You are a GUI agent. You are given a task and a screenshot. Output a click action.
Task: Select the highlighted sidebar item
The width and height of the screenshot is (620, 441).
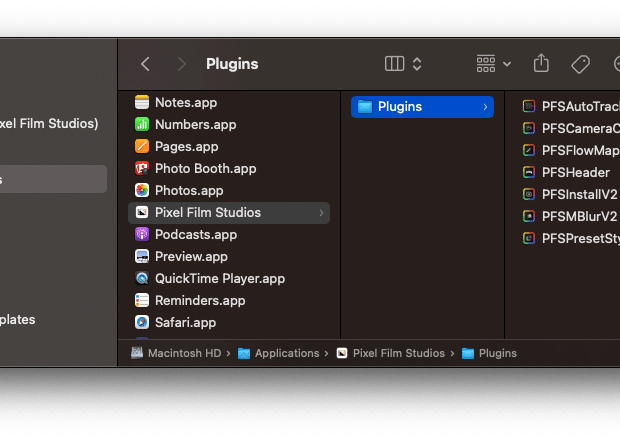[53, 179]
